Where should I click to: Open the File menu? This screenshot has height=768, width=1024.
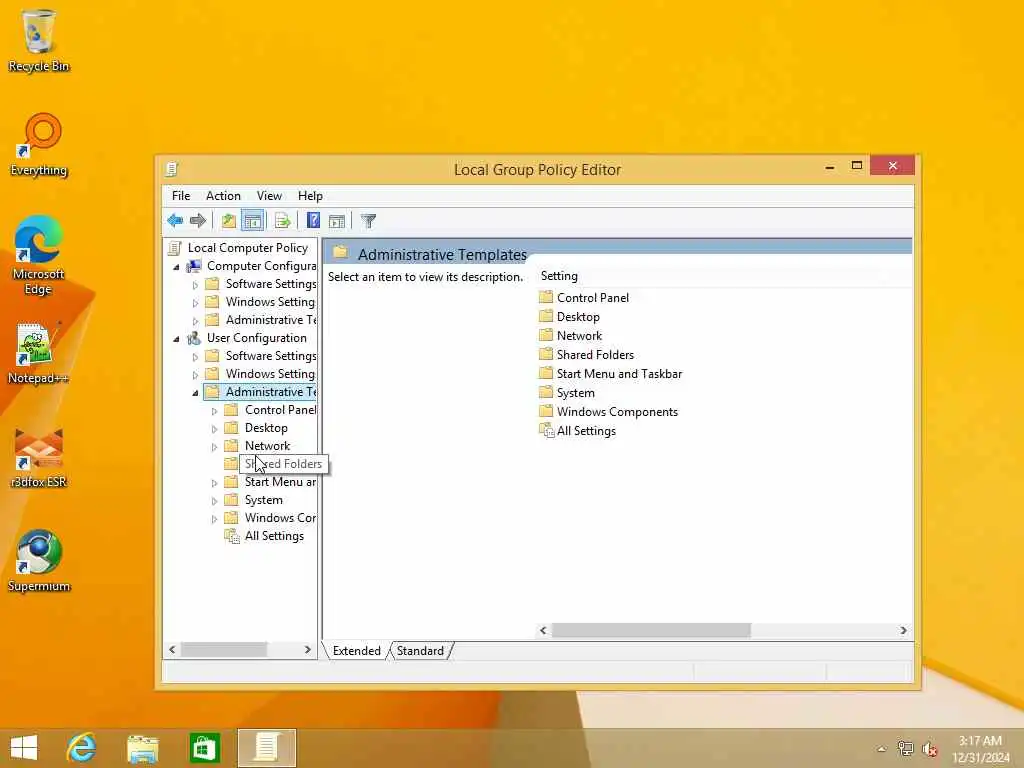click(181, 196)
